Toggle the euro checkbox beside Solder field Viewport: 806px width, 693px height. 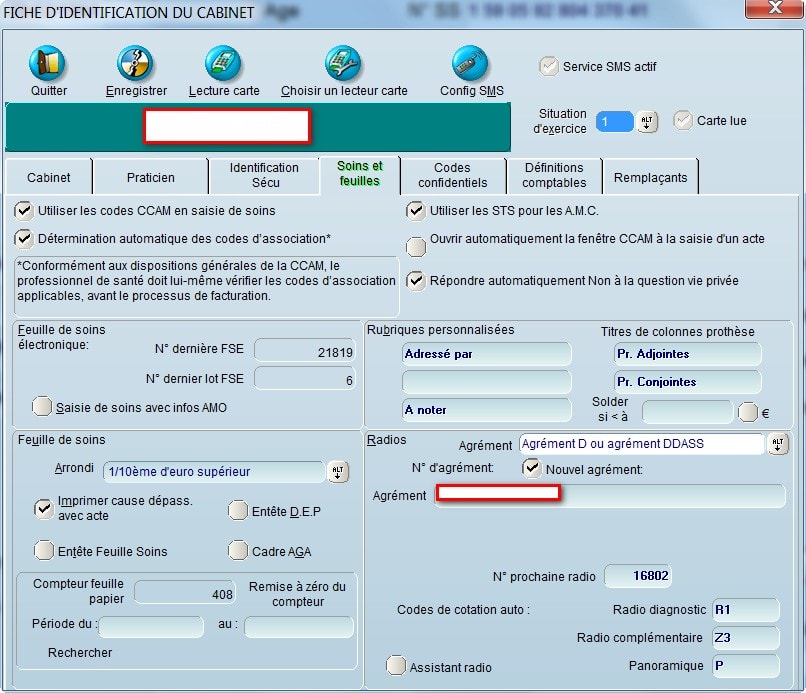point(747,412)
